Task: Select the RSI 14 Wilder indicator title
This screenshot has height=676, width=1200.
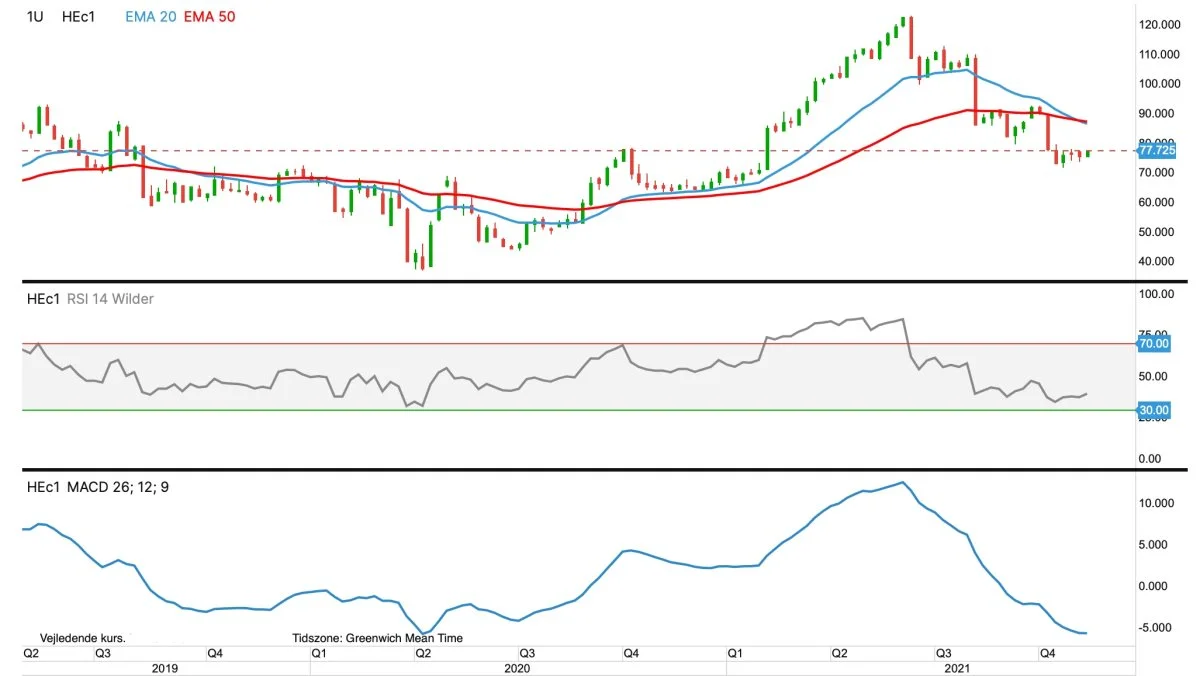Action: point(110,298)
